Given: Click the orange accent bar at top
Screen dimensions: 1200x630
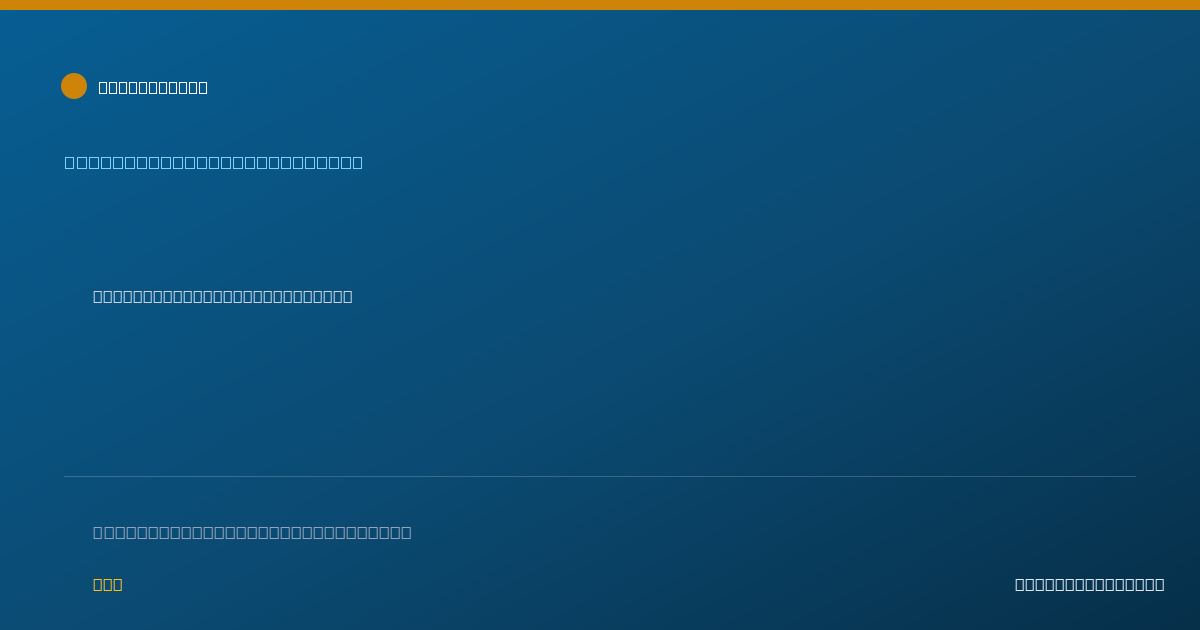Looking at the screenshot, I should tap(600, 5).
